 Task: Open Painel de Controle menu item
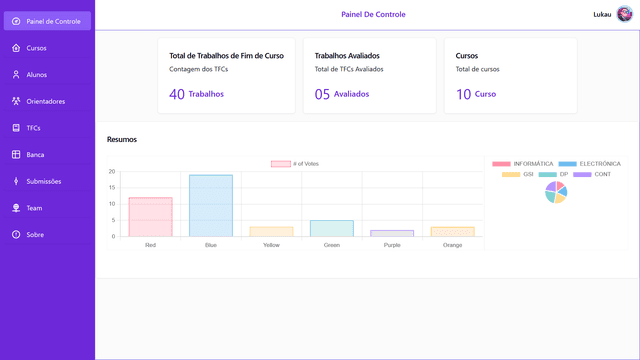click(x=47, y=21)
